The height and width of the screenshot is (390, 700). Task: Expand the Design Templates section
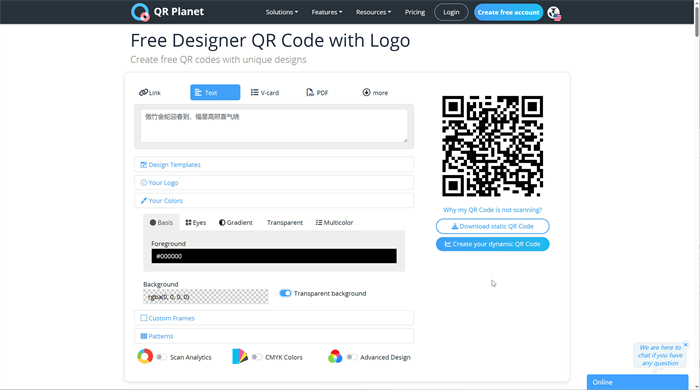(274, 165)
